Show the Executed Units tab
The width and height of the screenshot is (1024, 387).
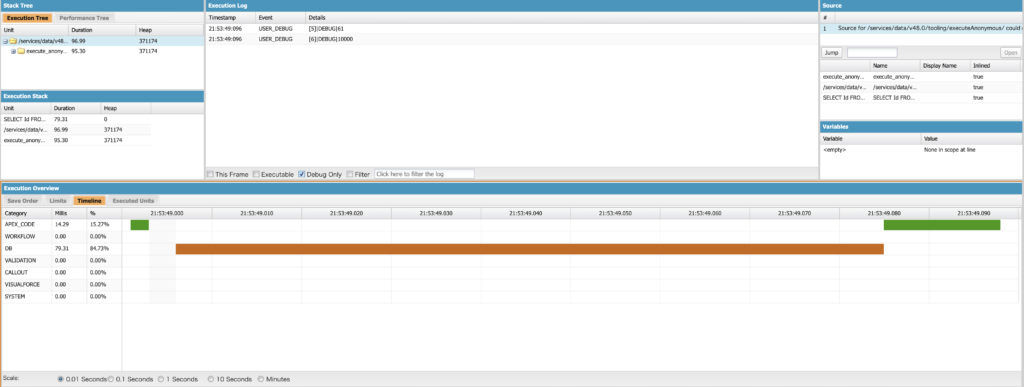click(x=132, y=201)
